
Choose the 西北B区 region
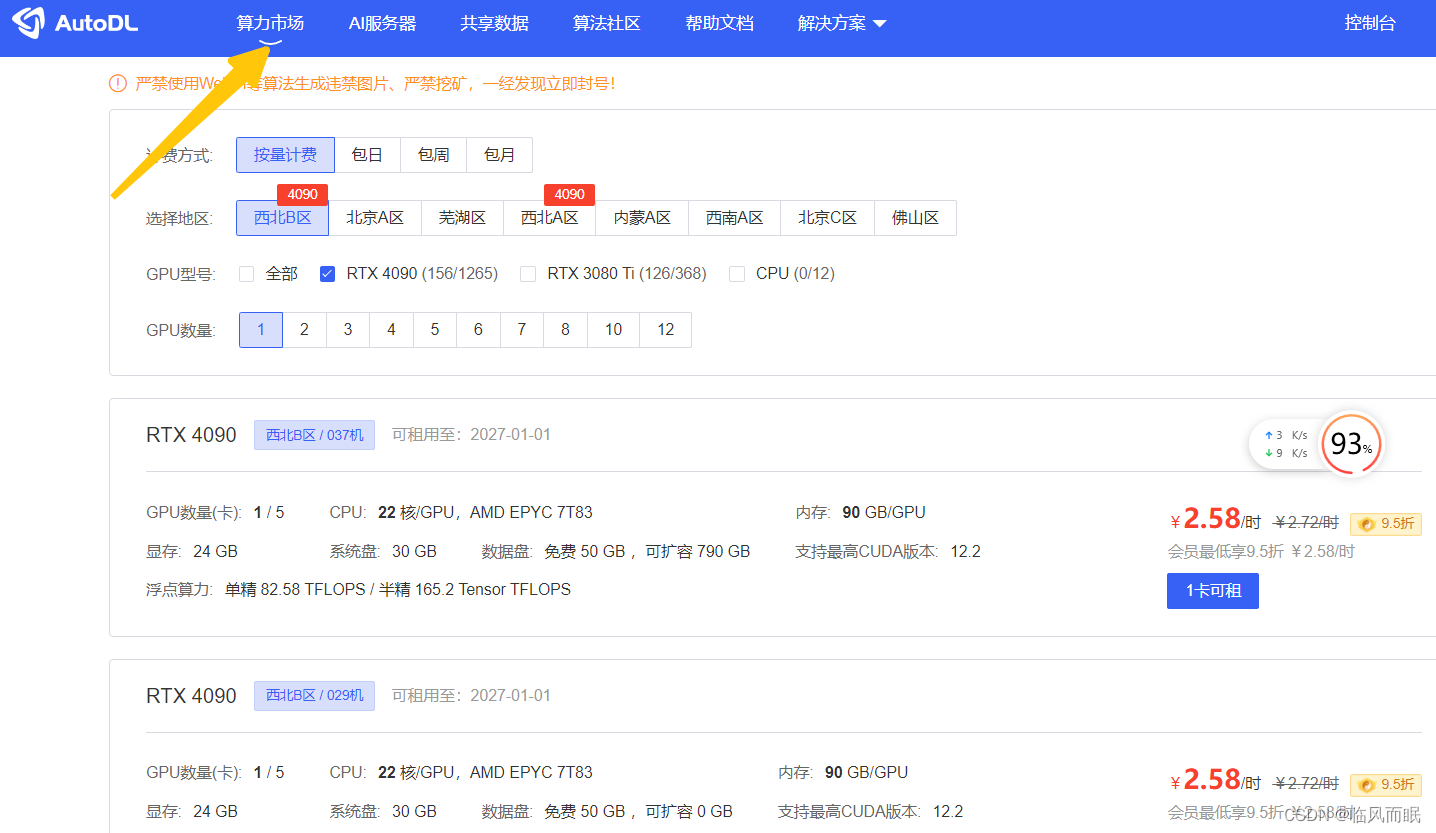pos(282,218)
